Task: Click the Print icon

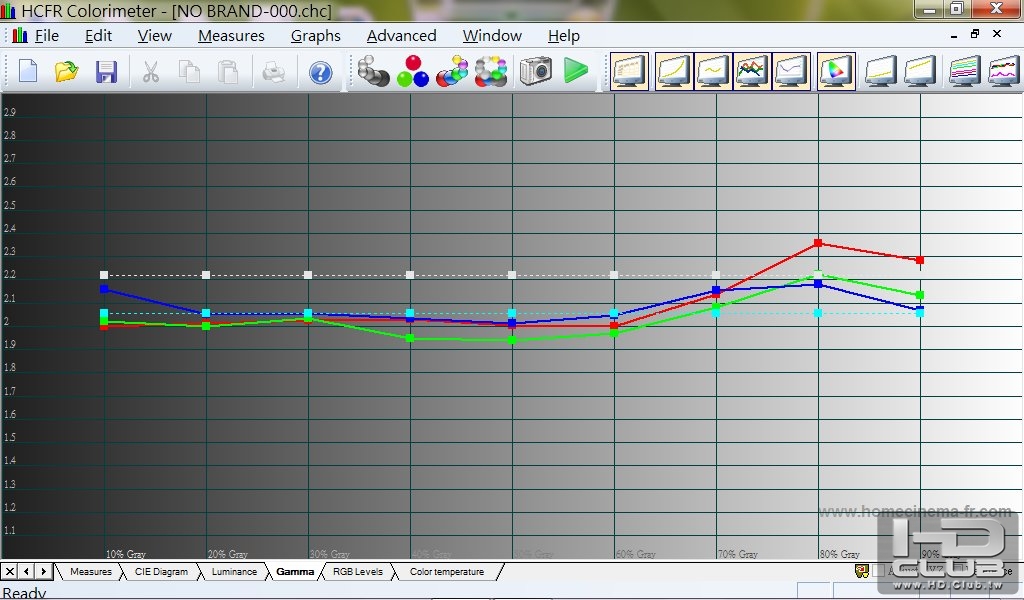Action: click(274, 71)
